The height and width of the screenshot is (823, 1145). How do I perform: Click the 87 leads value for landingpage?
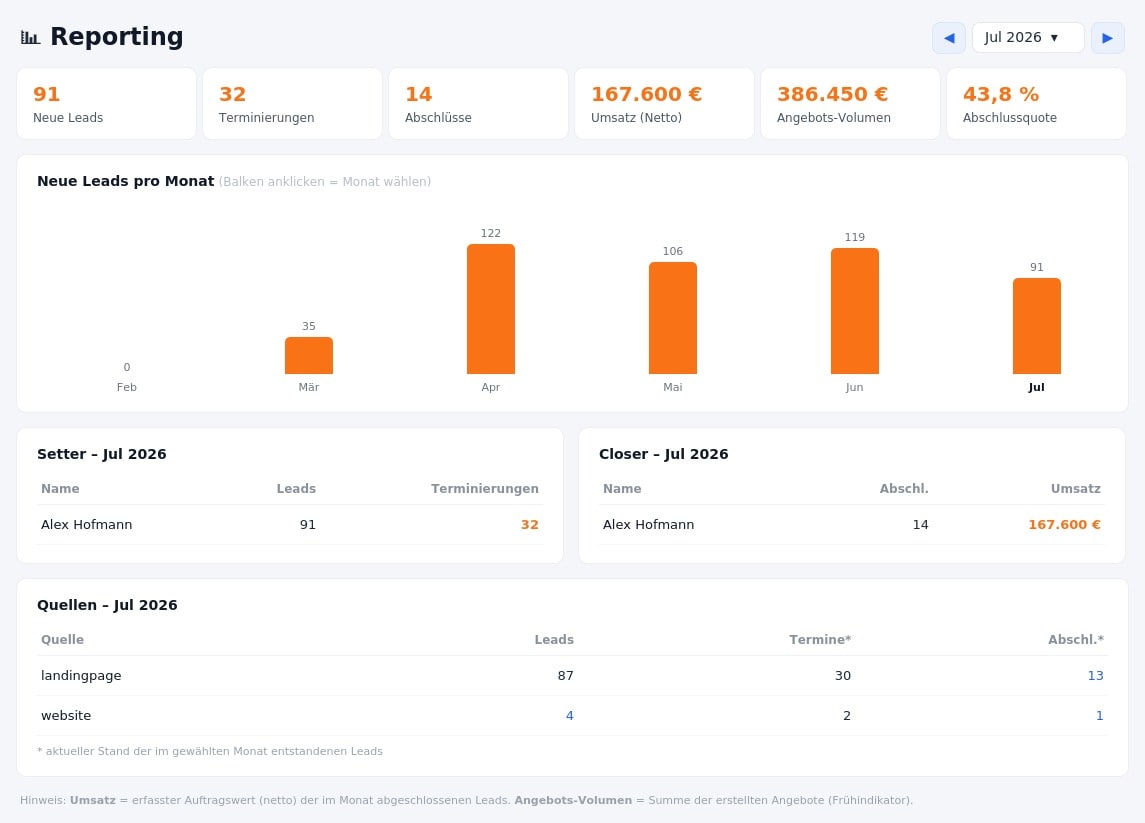click(x=566, y=675)
